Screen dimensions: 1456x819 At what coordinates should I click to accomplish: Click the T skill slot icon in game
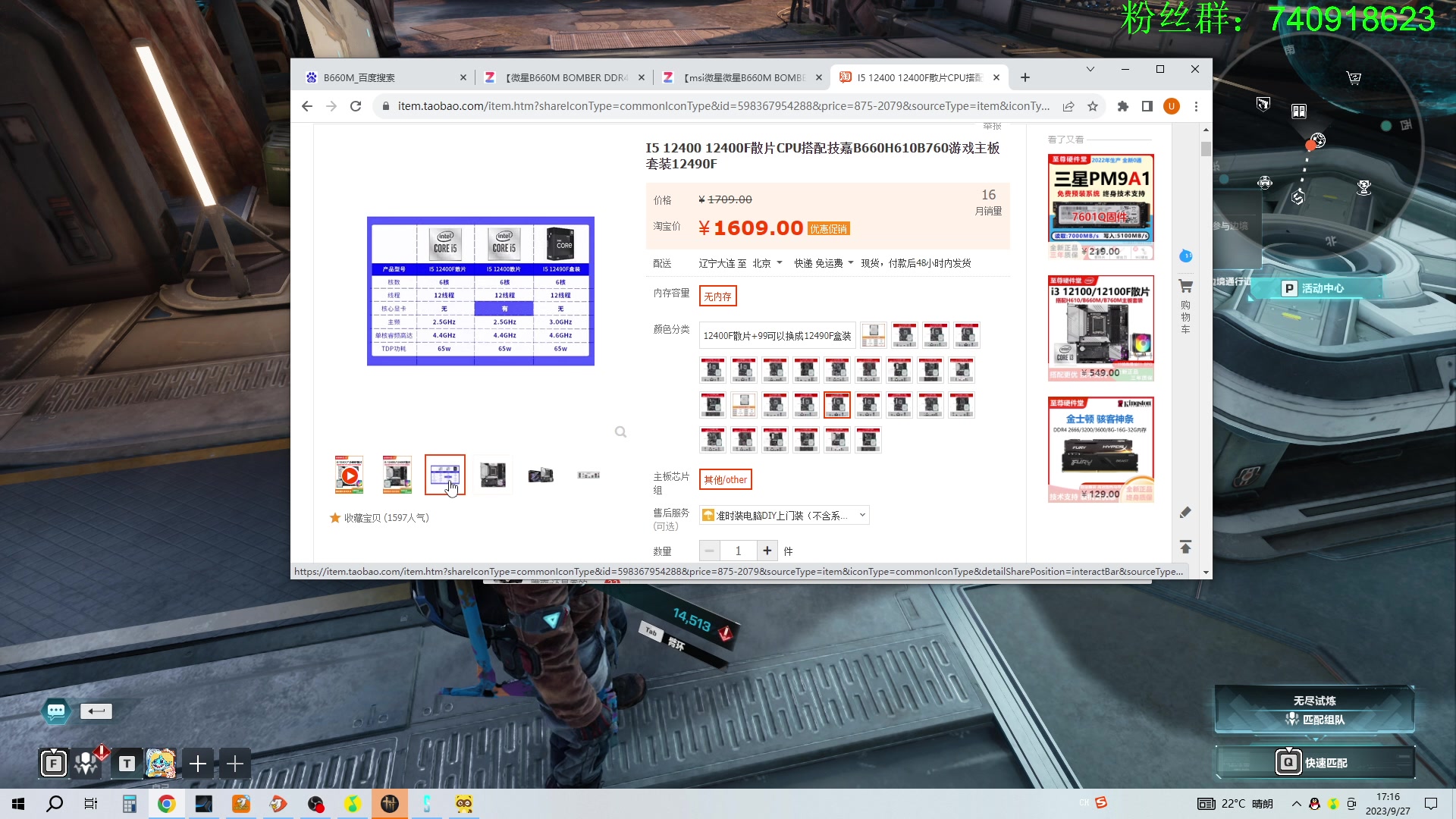coord(127,764)
